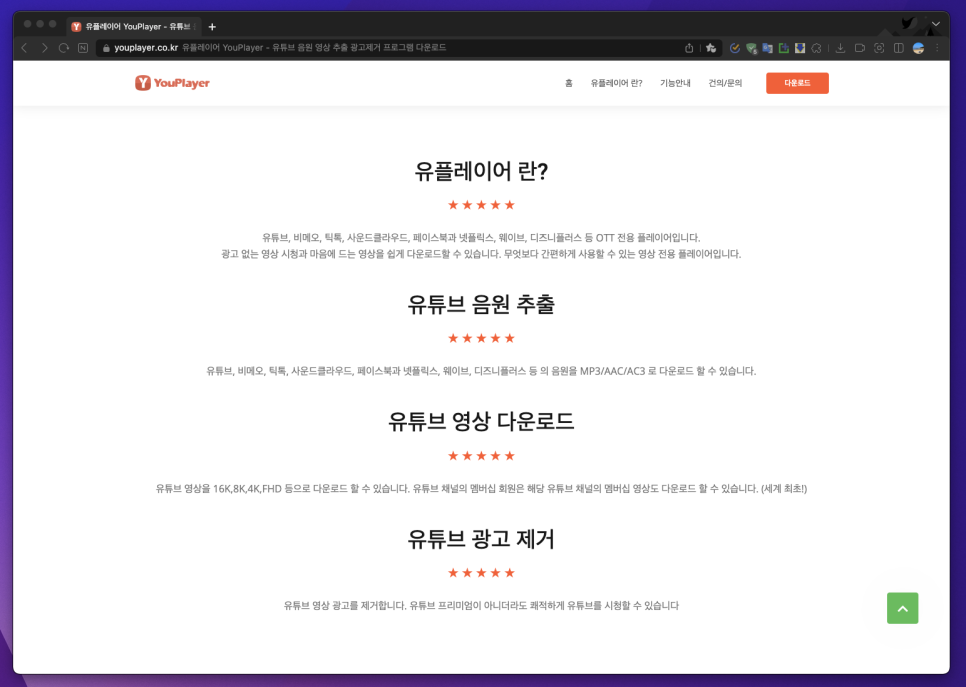Click the 16K,8K,4K,FHD description text
Image resolution: width=966 pixels, height=687 pixels.
(481, 489)
